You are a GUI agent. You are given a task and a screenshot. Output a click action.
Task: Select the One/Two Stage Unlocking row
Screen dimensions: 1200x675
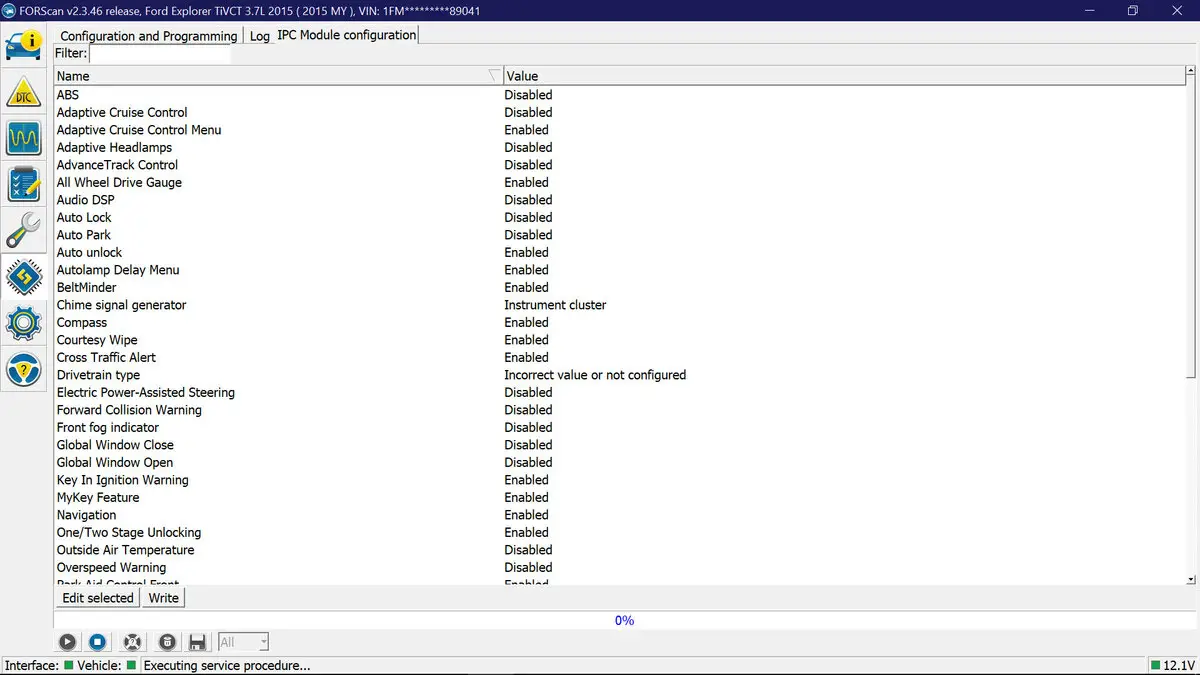619,533
